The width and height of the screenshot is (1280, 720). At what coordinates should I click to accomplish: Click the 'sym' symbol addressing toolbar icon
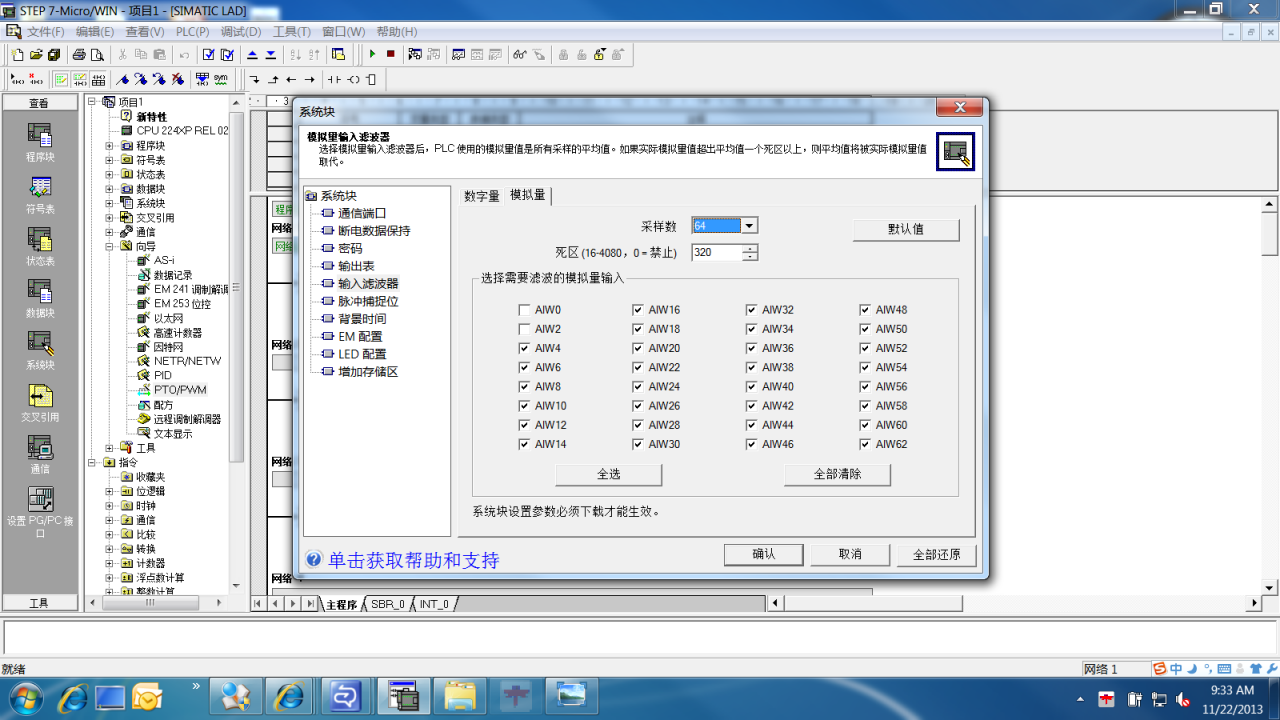click(220, 79)
